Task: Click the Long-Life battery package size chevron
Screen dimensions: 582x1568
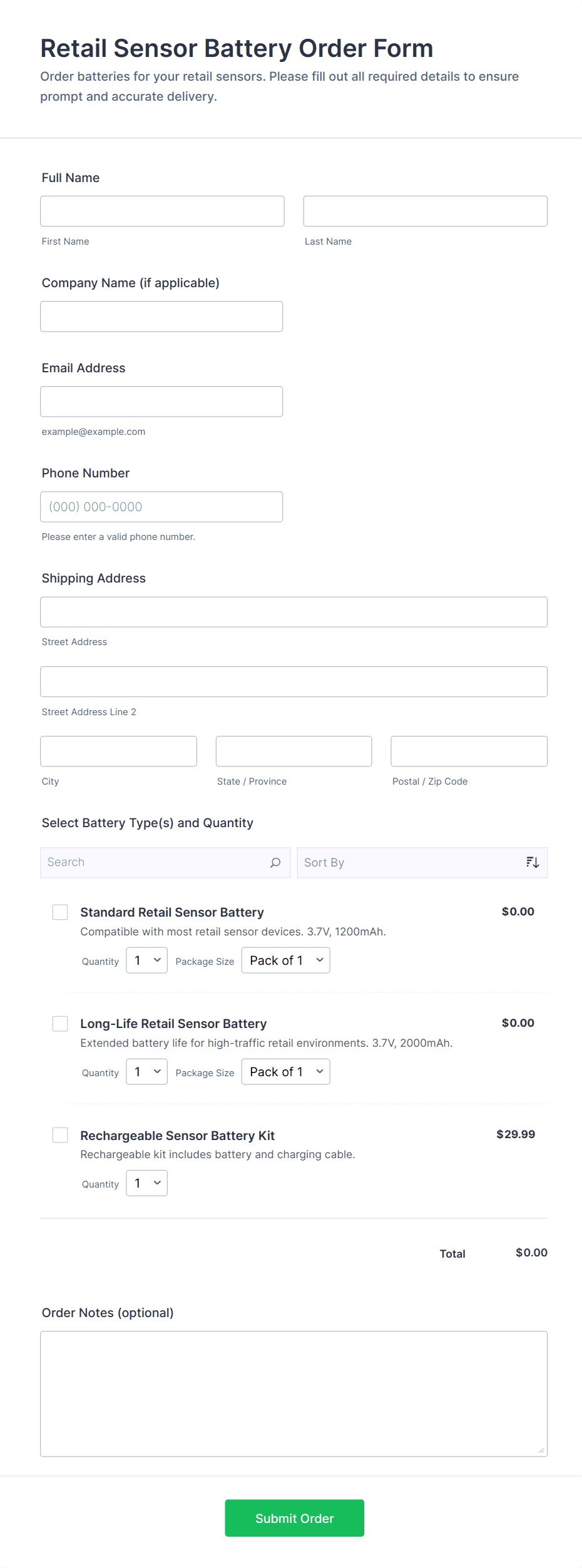Action: click(x=319, y=1071)
